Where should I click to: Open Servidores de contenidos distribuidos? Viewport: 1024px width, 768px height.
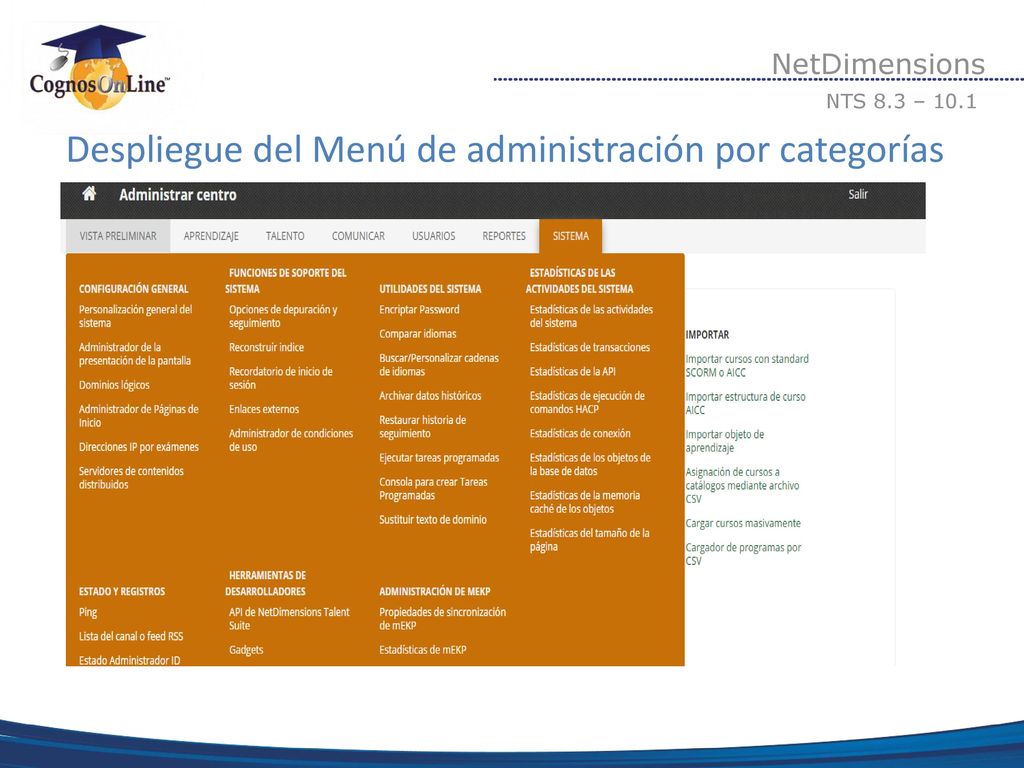(x=131, y=478)
